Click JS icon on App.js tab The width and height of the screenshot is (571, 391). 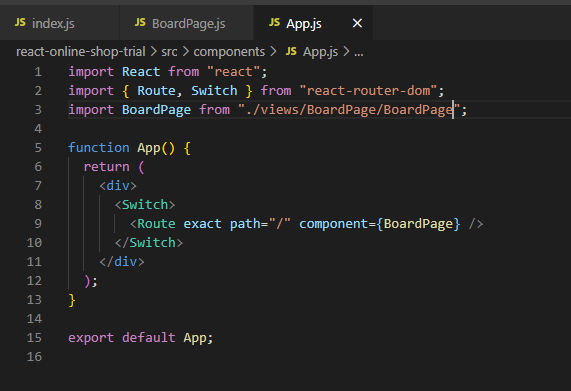point(275,23)
